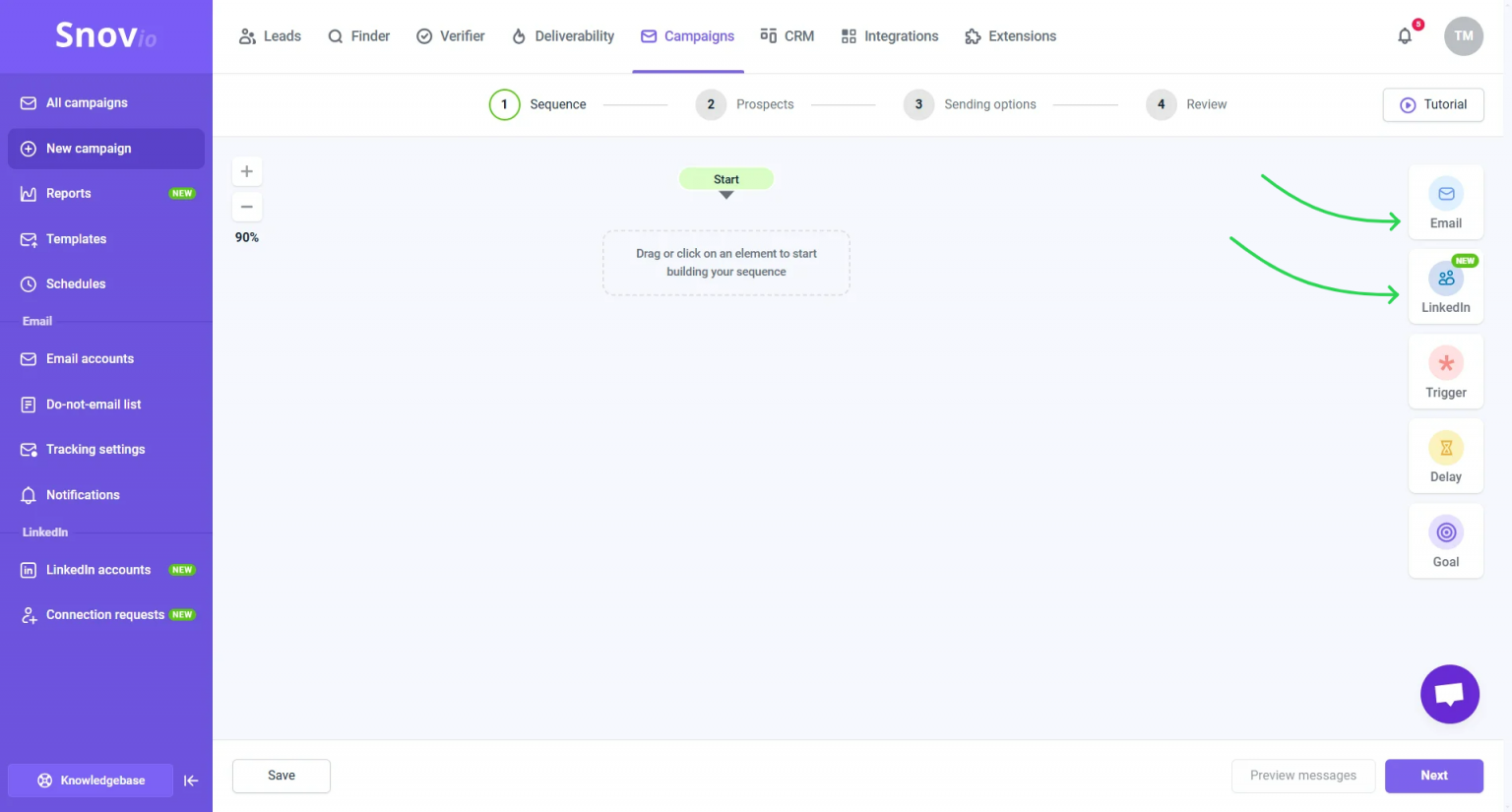Click the Snov.io logo
1512x812 pixels.
(x=105, y=35)
